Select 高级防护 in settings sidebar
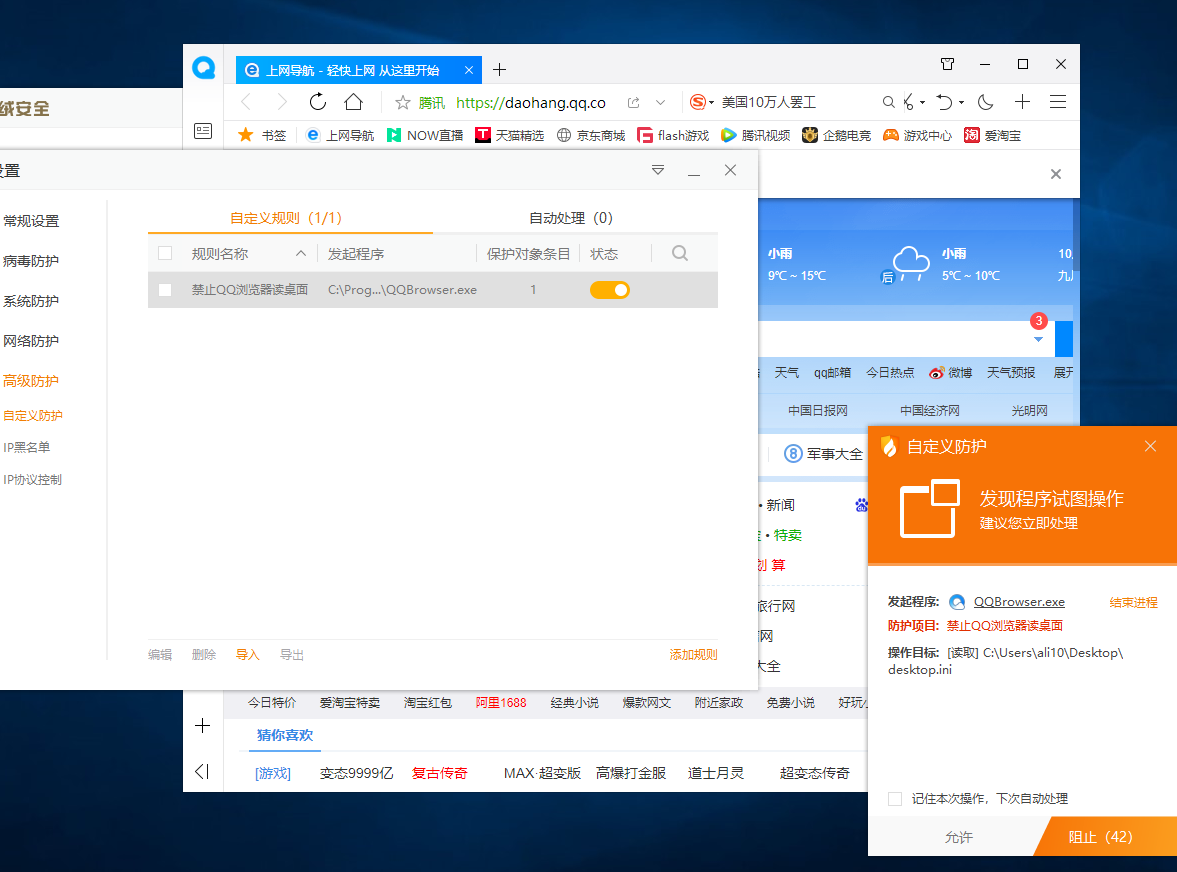Viewport: 1177px width, 872px height. (30, 380)
